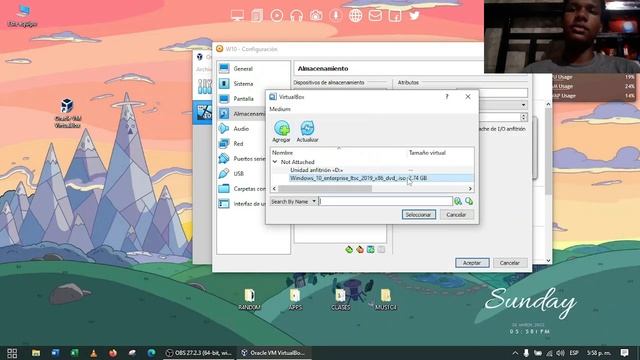
Task: Open the Windows Start button
Action: (x=12, y=353)
